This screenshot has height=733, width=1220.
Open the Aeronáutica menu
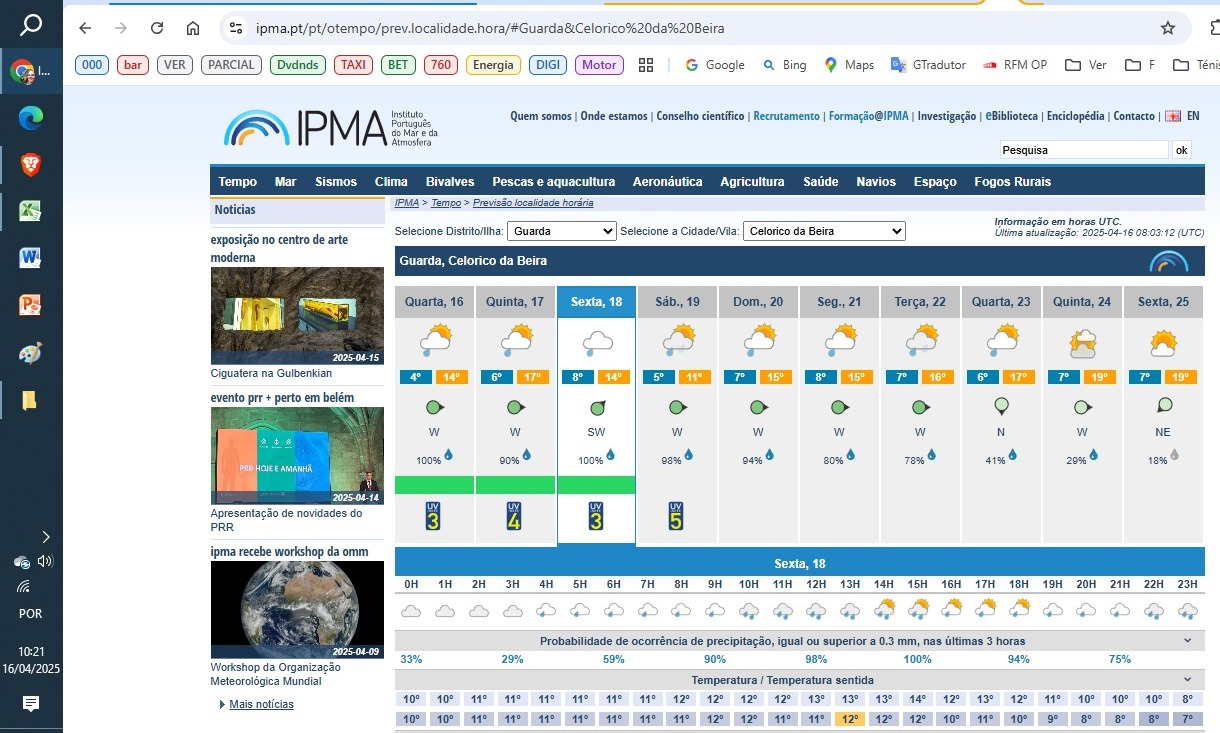point(668,182)
